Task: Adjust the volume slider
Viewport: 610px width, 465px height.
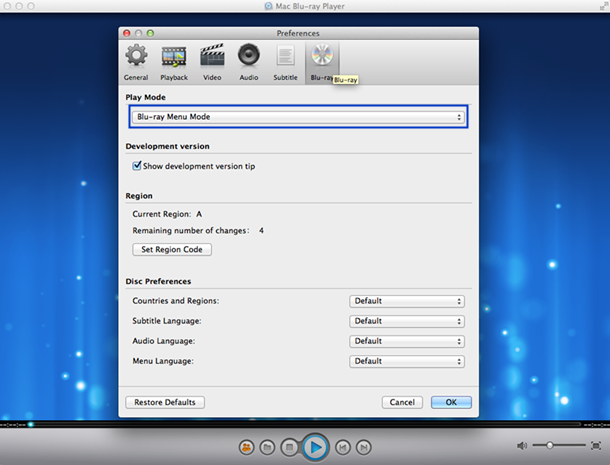Action: click(559, 445)
